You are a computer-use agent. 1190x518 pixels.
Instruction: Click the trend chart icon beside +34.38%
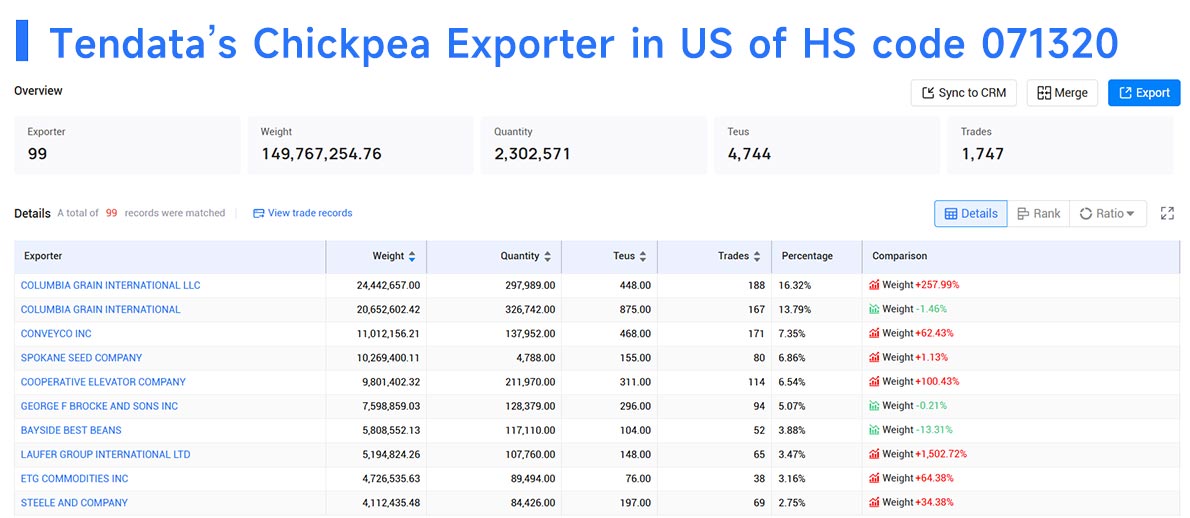point(874,503)
